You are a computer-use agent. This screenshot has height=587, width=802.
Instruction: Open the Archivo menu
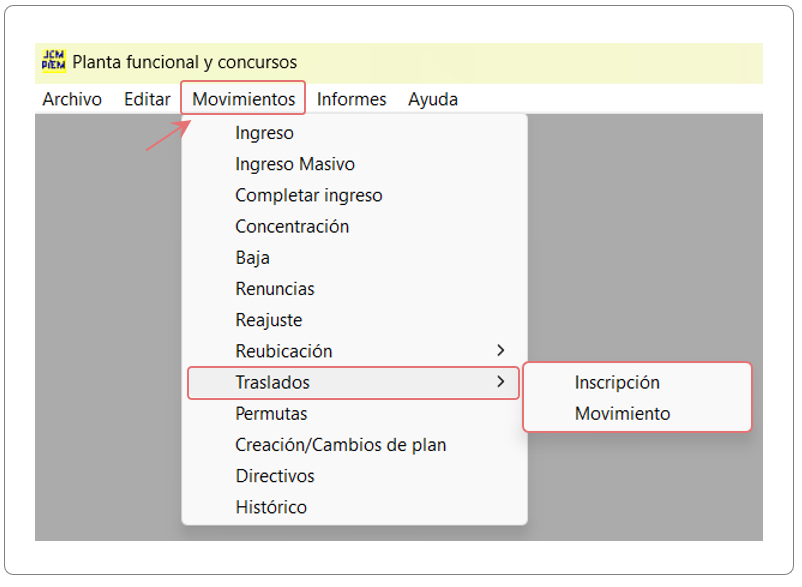pos(72,99)
